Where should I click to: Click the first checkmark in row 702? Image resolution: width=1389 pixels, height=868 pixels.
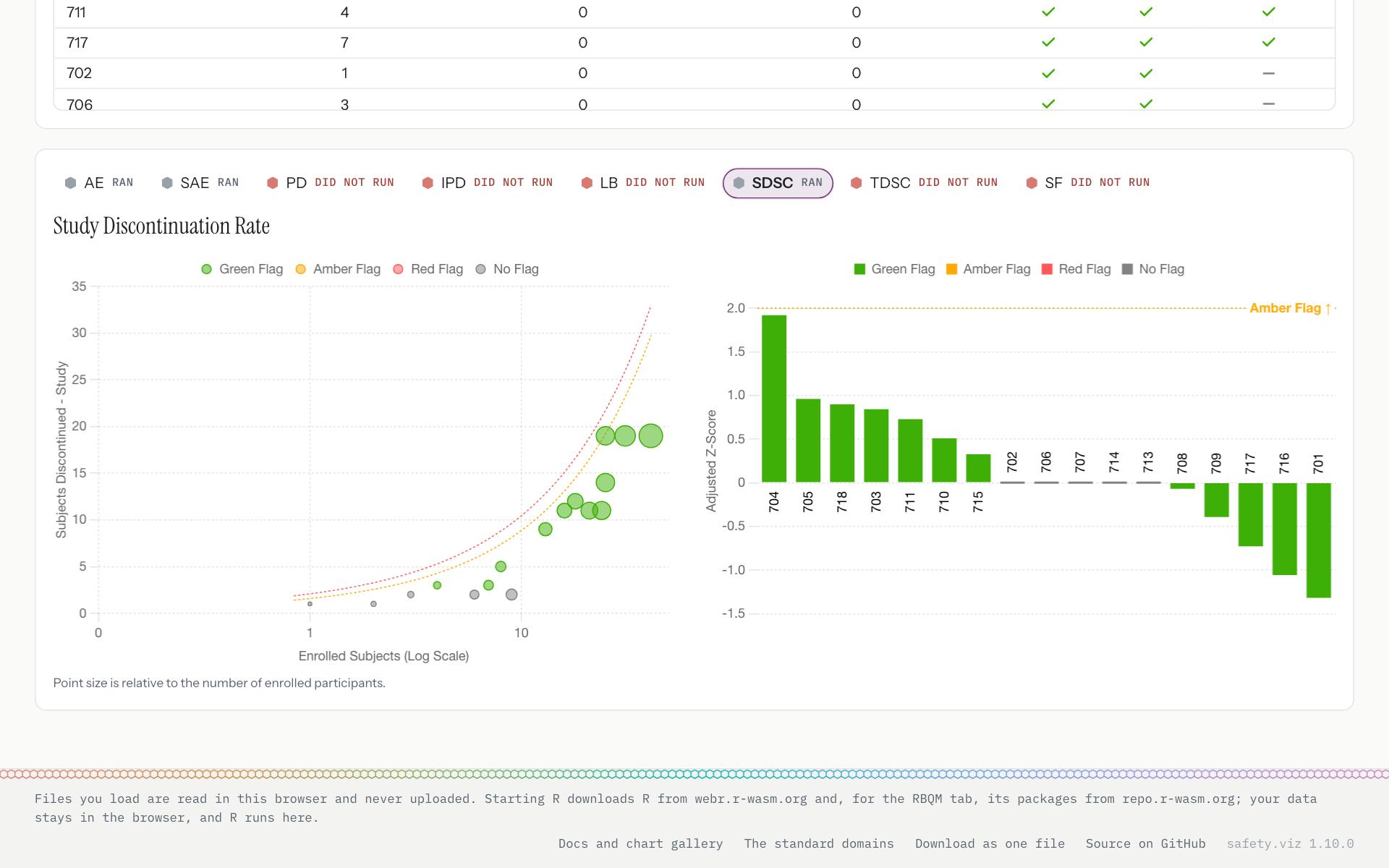point(1048,73)
